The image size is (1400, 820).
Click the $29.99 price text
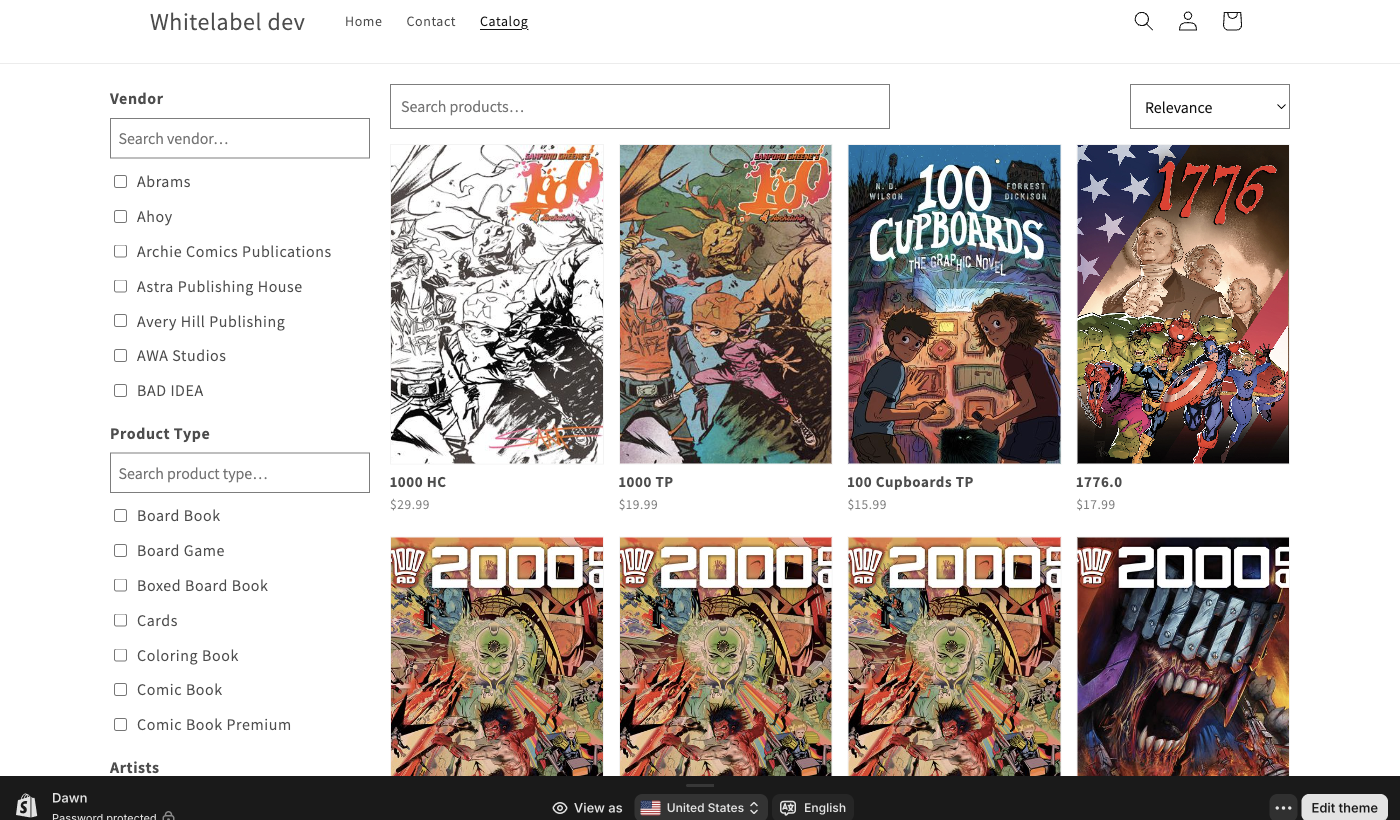pos(410,505)
